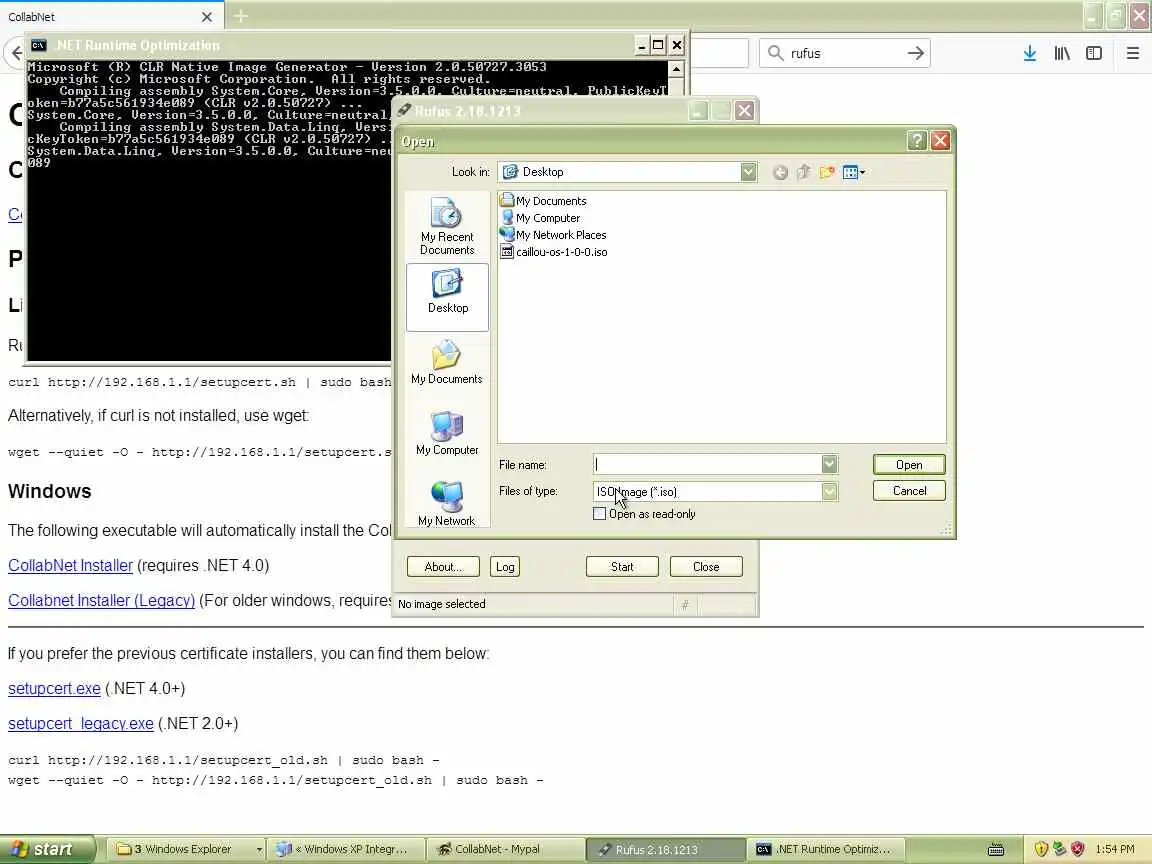This screenshot has width=1152, height=864.
Task: Click keyboard icon in system tray
Action: [x=996, y=849]
